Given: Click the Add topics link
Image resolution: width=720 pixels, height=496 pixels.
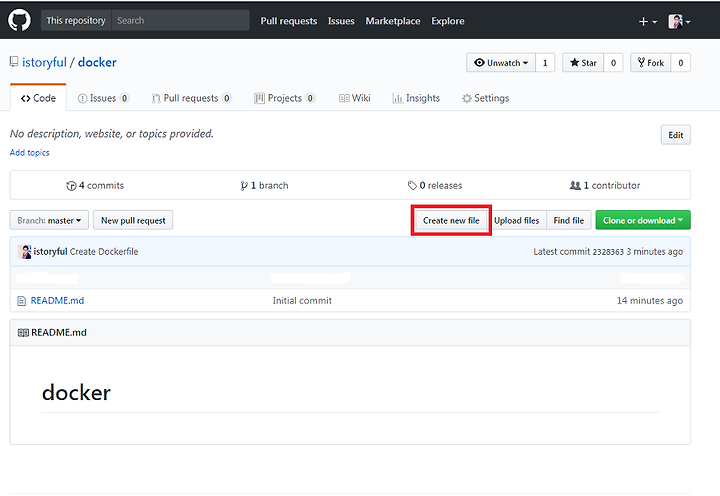Looking at the screenshot, I should [x=29, y=152].
